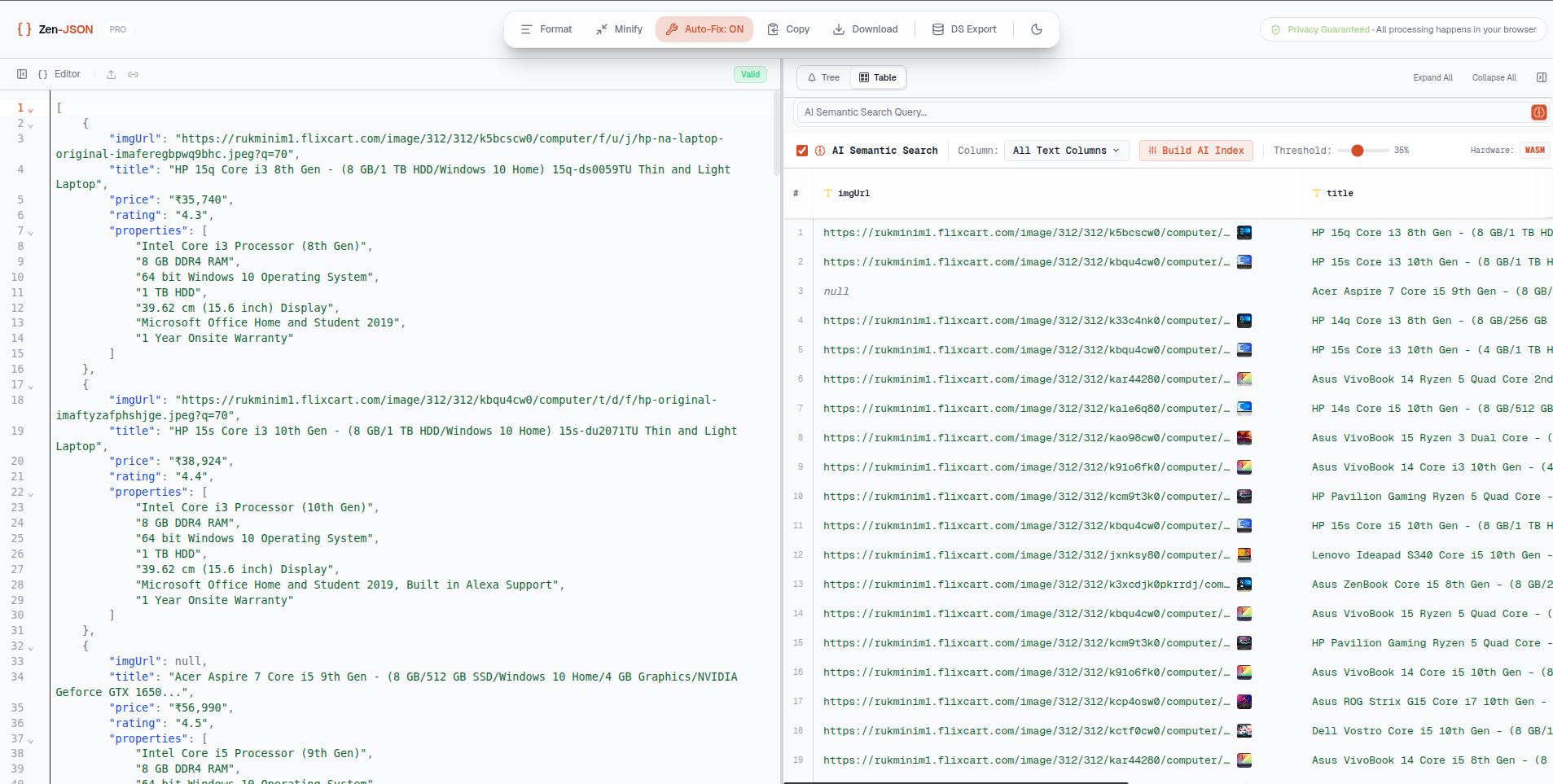This screenshot has height=784, width=1553.
Task: Click the image thumbnail in table row 13
Action: pos(1244,585)
